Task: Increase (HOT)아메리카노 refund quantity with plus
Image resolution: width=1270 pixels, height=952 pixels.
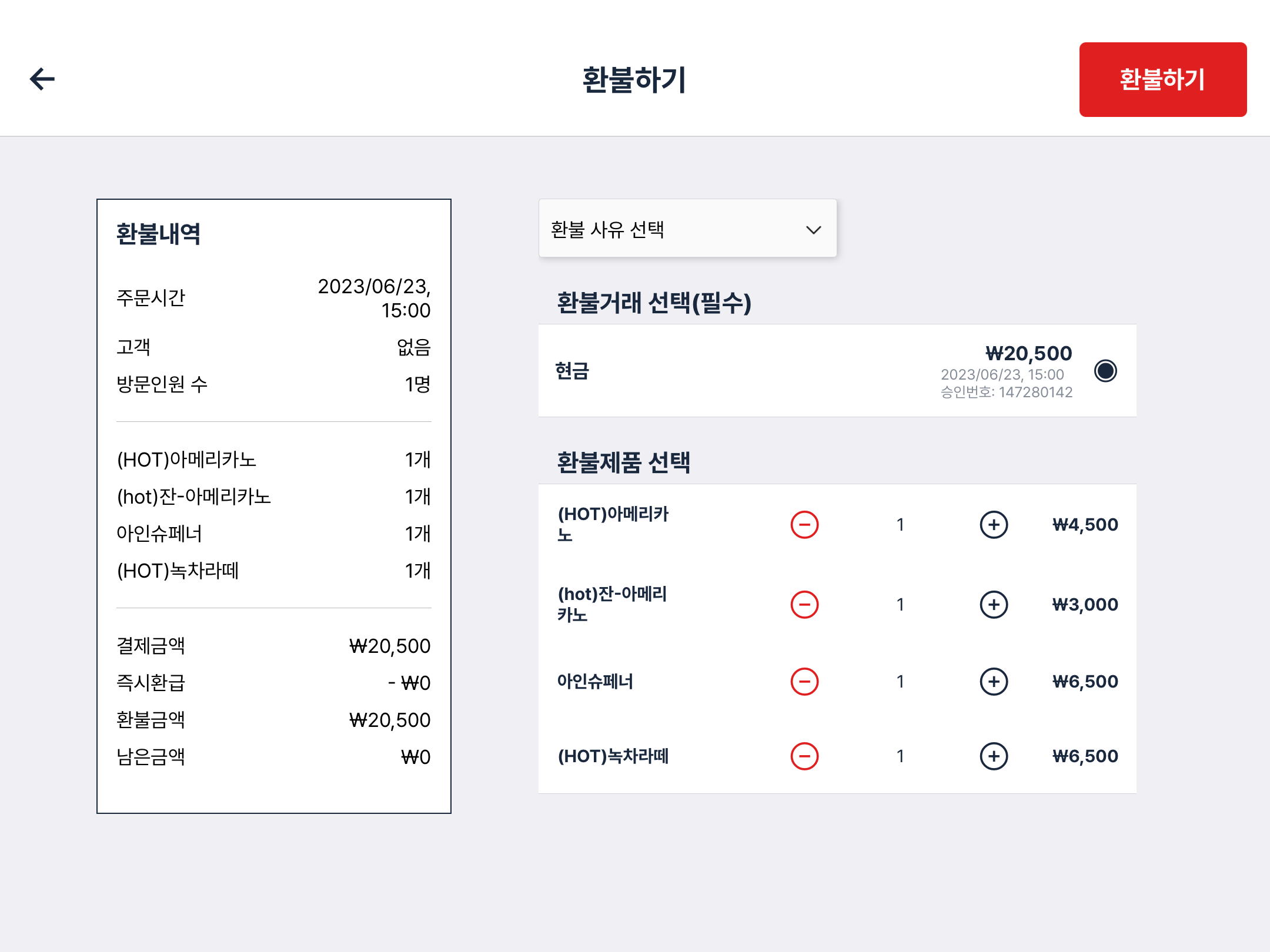Action: pyautogui.click(x=994, y=525)
